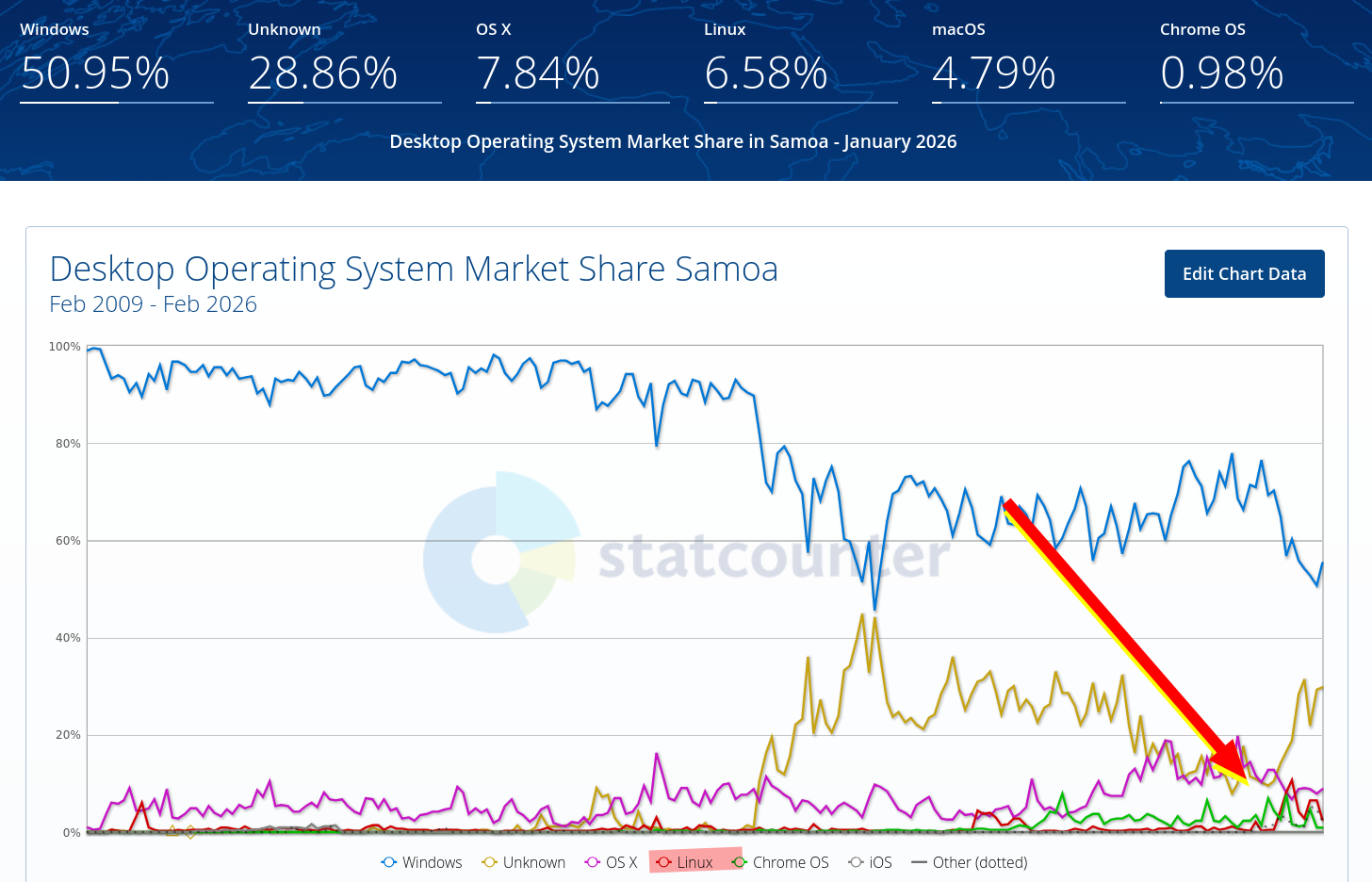Viewport: 1372px width, 882px height.
Task: Click the blue Windows legend marker icon
Action: (389, 862)
